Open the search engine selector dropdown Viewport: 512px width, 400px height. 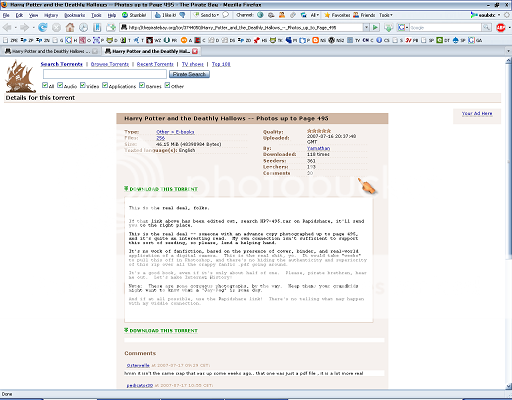(402, 27)
